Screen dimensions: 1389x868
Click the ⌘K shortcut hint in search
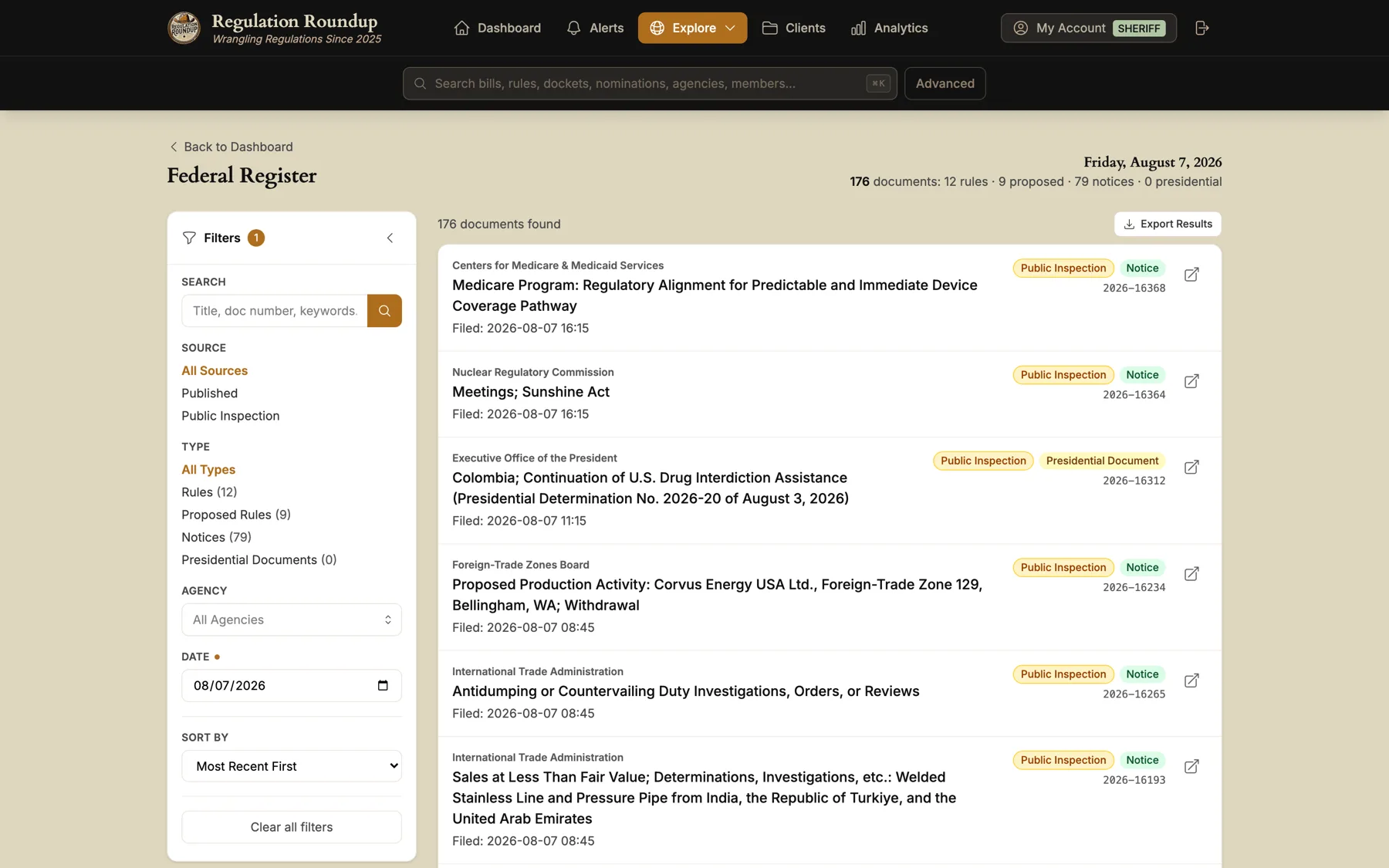(878, 83)
